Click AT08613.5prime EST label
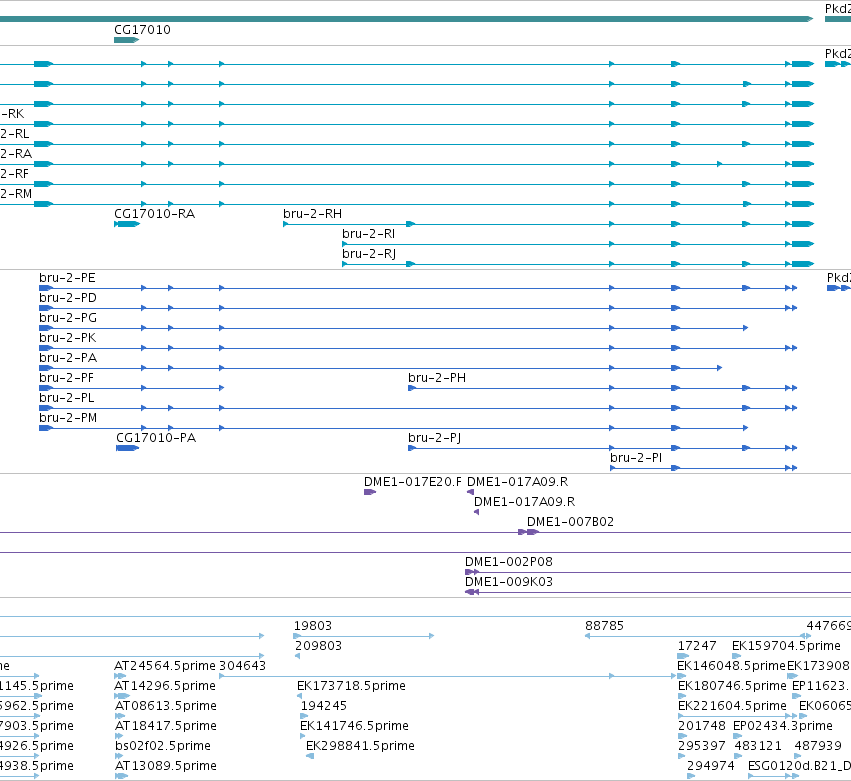The width and height of the screenshot is (851, 781). (166, 706)
